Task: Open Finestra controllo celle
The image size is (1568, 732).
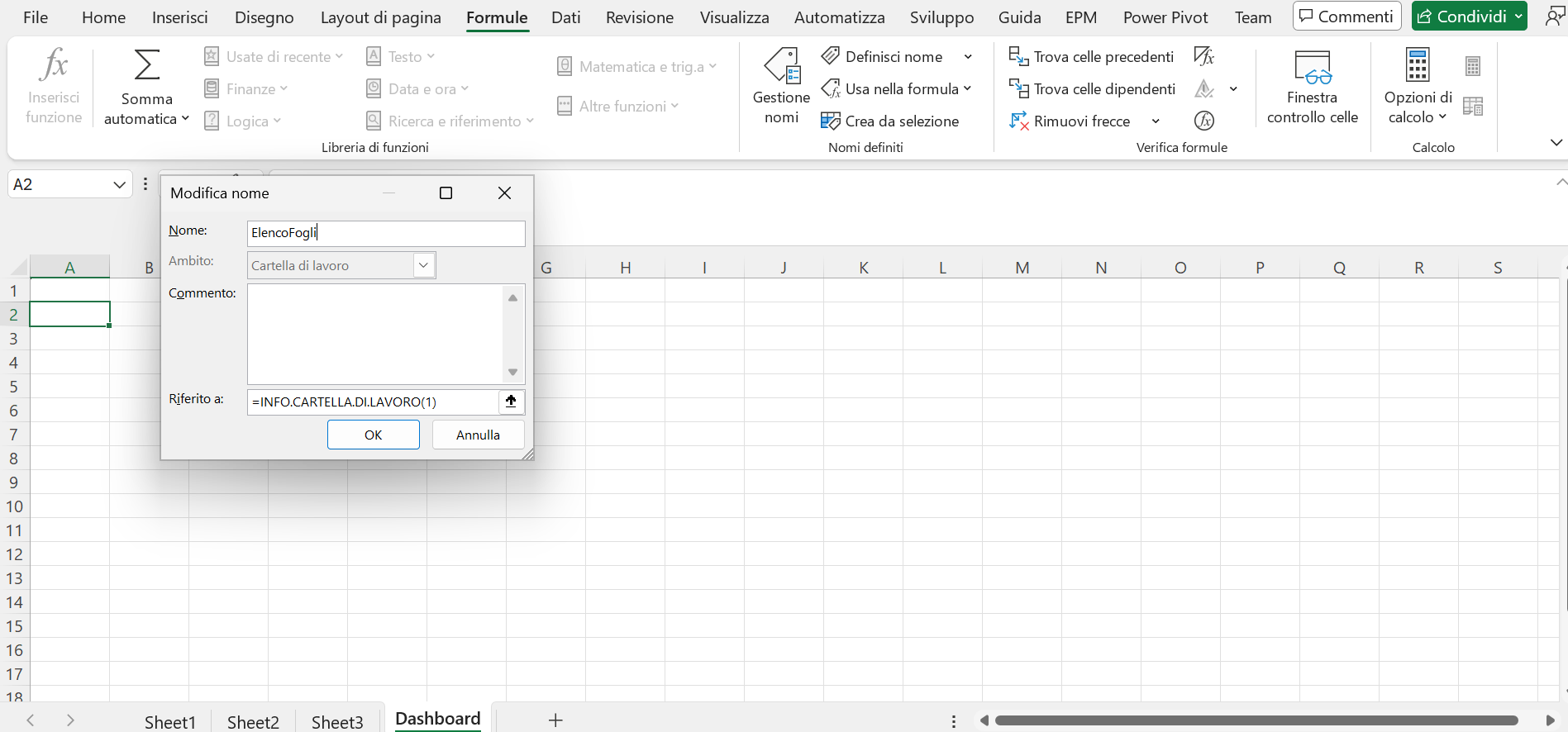Action: click(1313, 86)
